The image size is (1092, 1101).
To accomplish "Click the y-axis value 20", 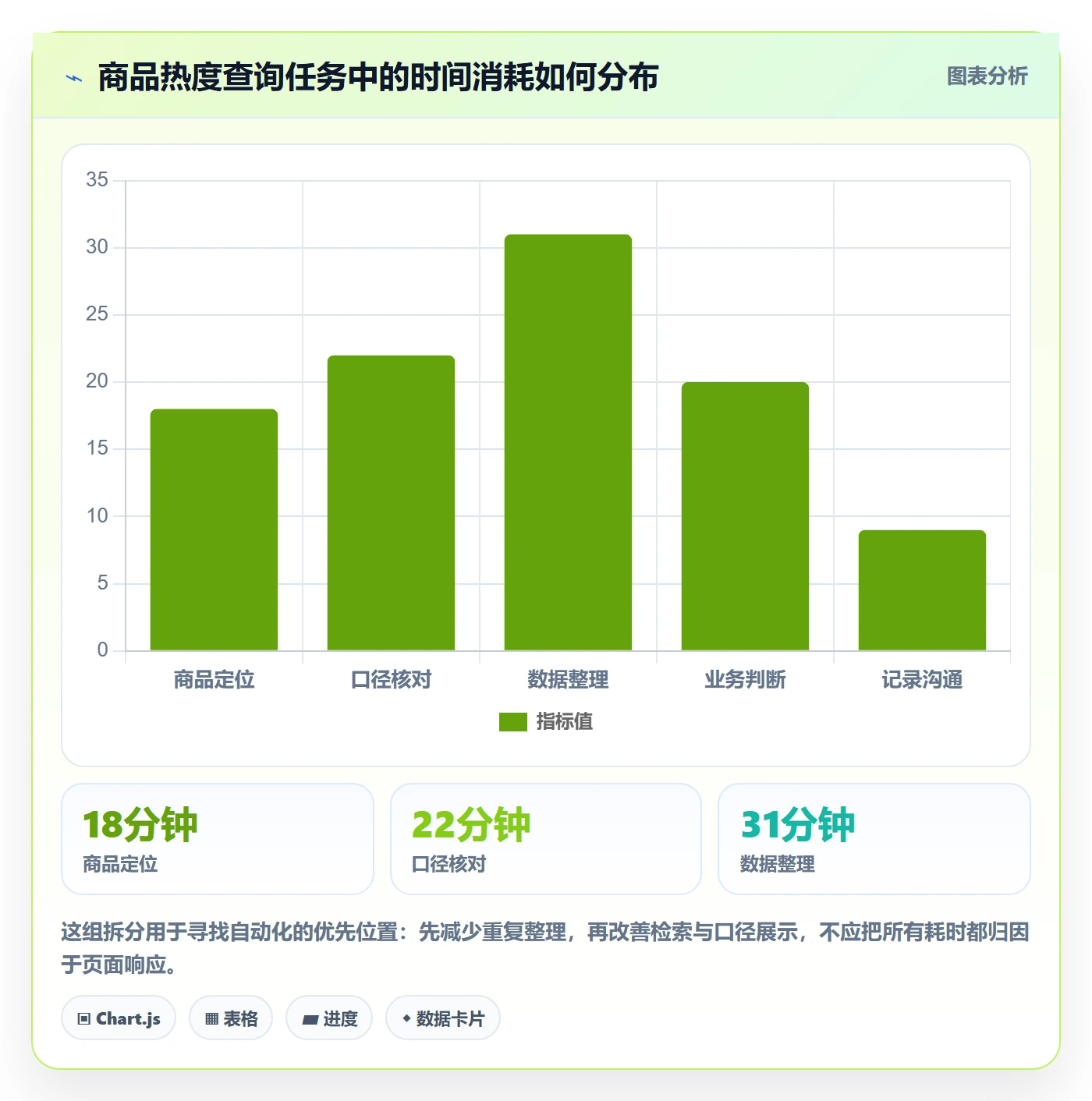I will pyautogui.click(x=97, y=381).
